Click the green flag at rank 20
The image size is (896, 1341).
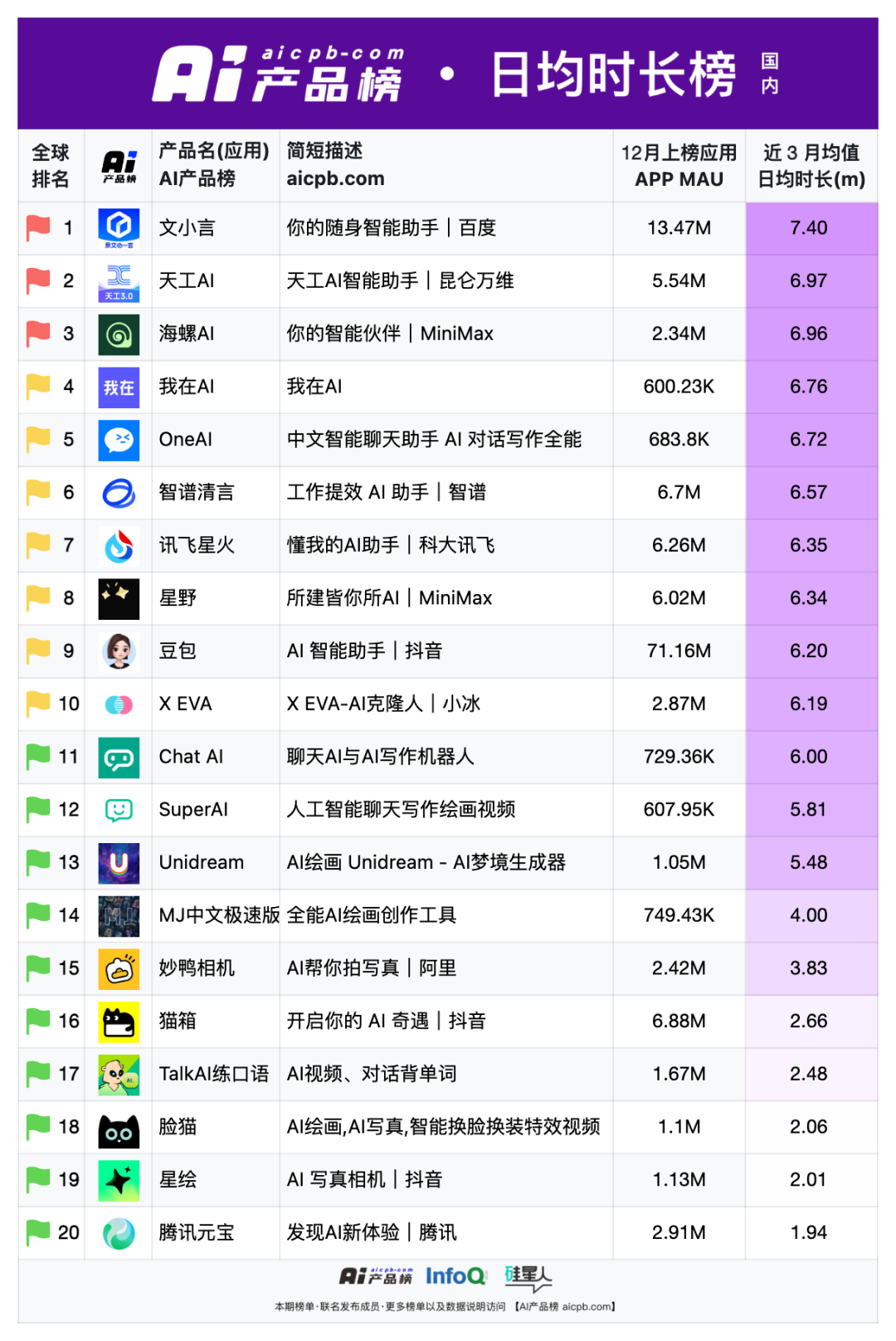tap(38, 1232)
